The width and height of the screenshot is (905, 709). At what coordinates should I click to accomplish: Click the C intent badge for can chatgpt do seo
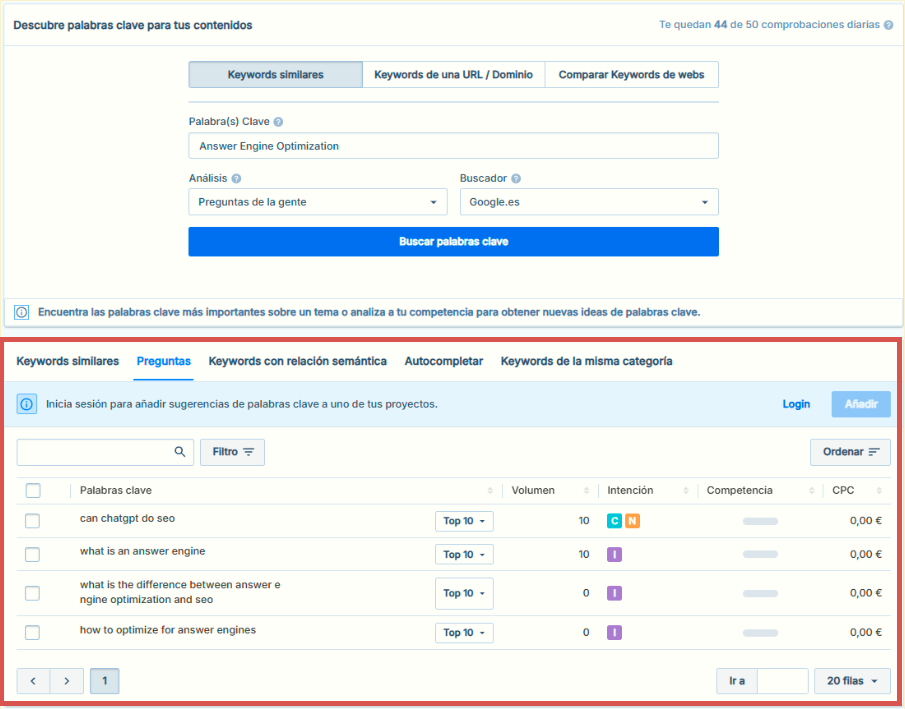pos(614,521)
